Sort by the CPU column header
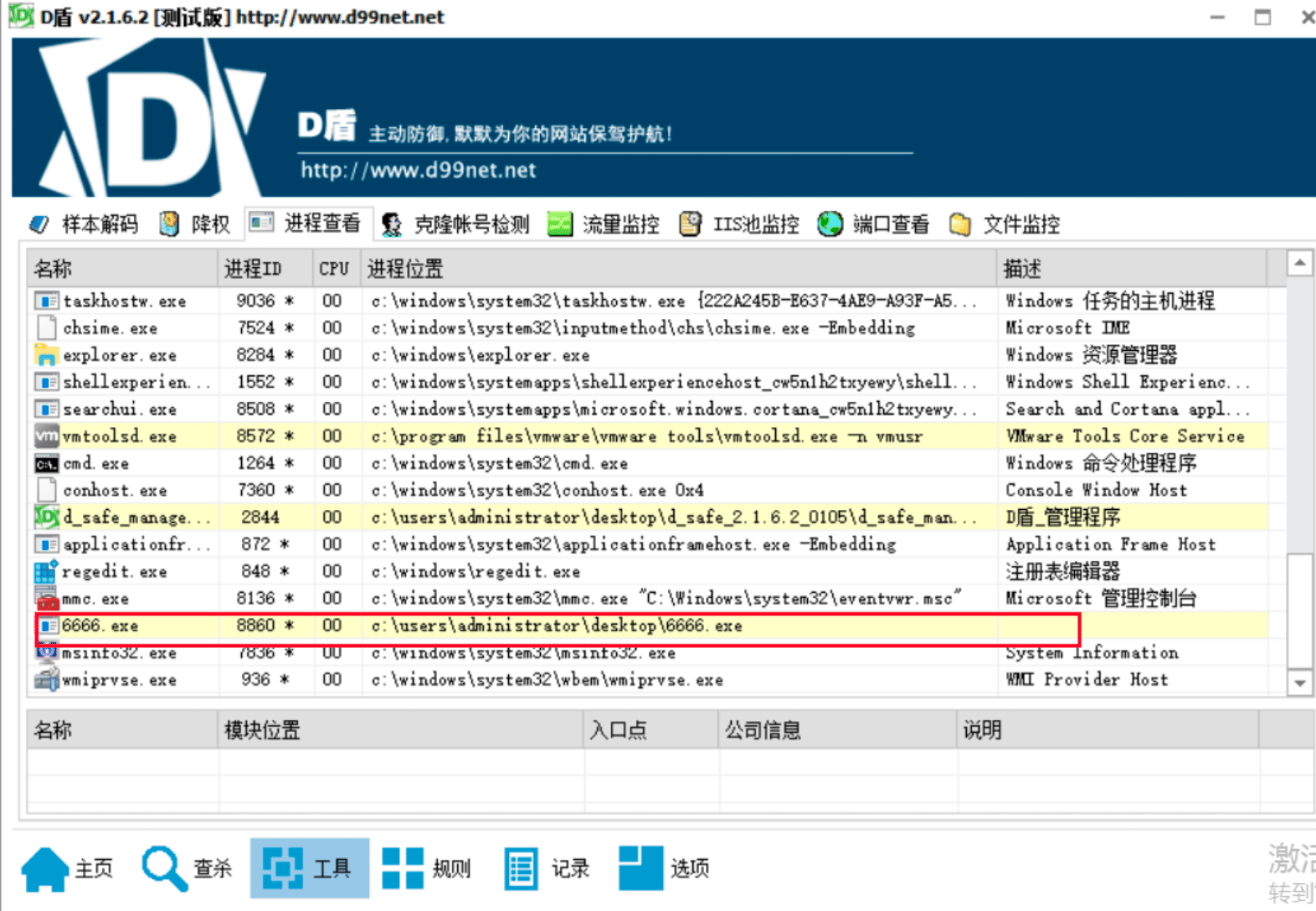 pos(336,268)
